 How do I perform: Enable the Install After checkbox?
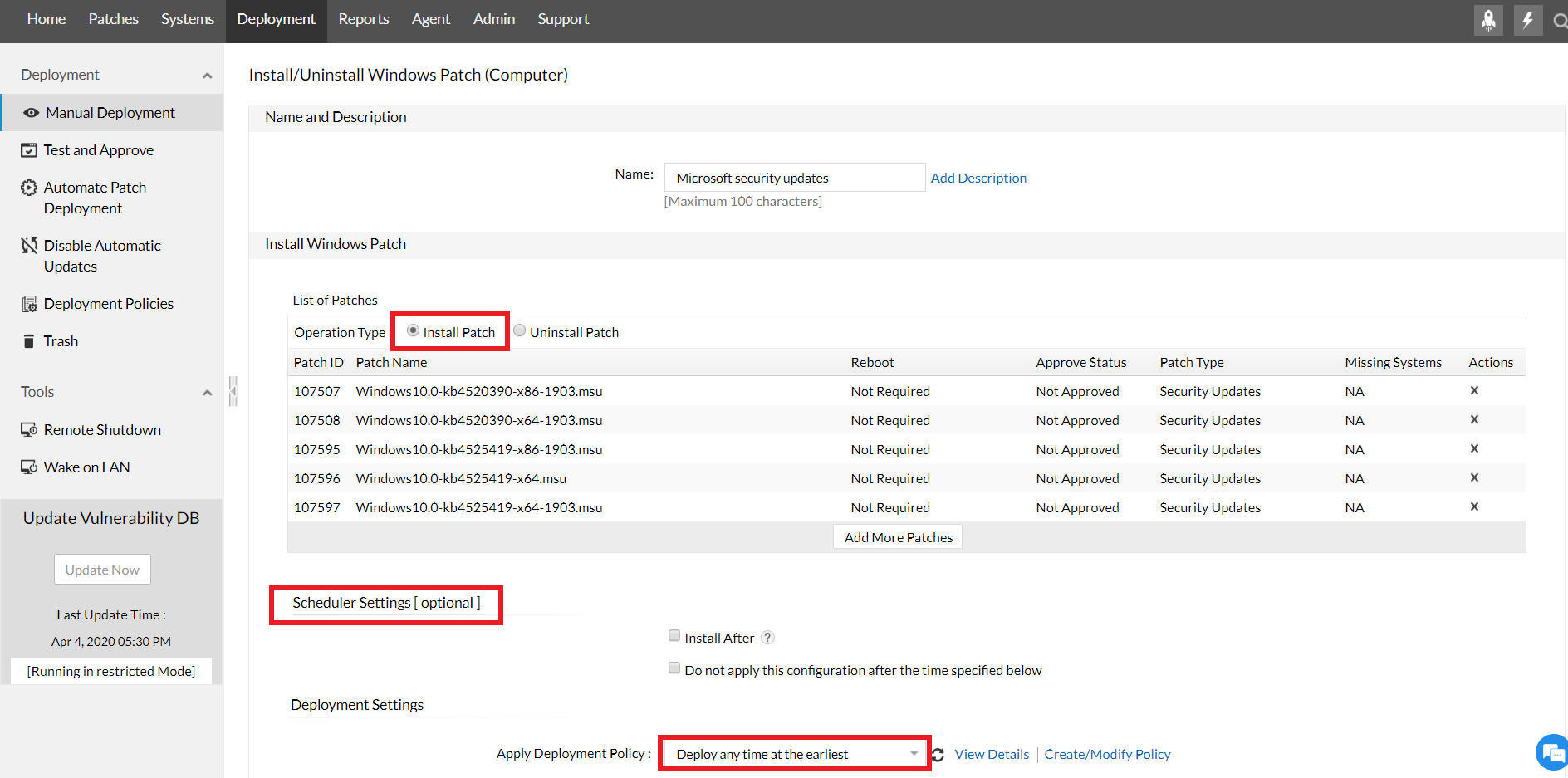(x=674, y=635)
